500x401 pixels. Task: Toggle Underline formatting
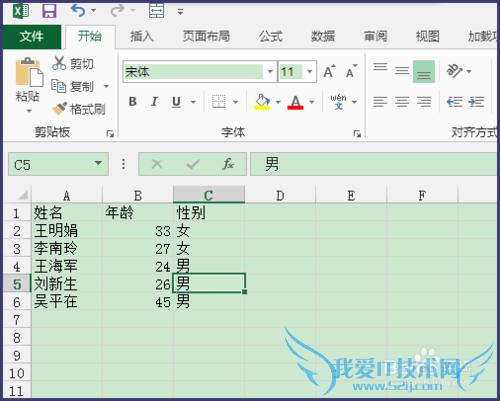point(176,102)
